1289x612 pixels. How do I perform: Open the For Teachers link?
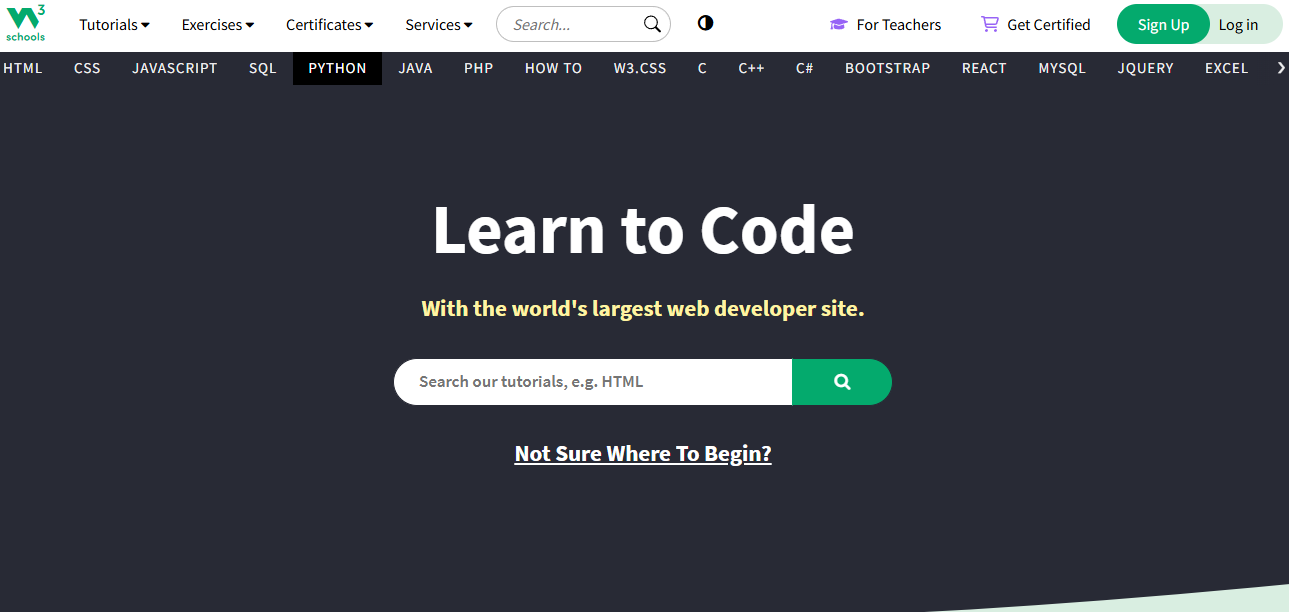coord(885,25)
